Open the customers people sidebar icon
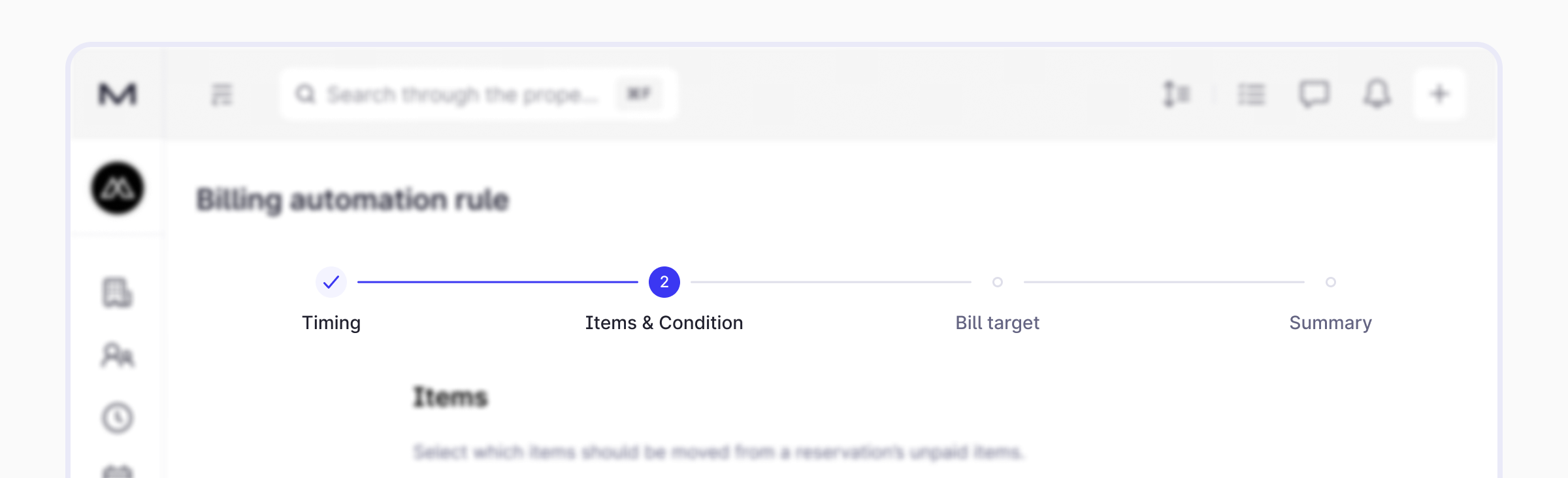 coord(118,356)
